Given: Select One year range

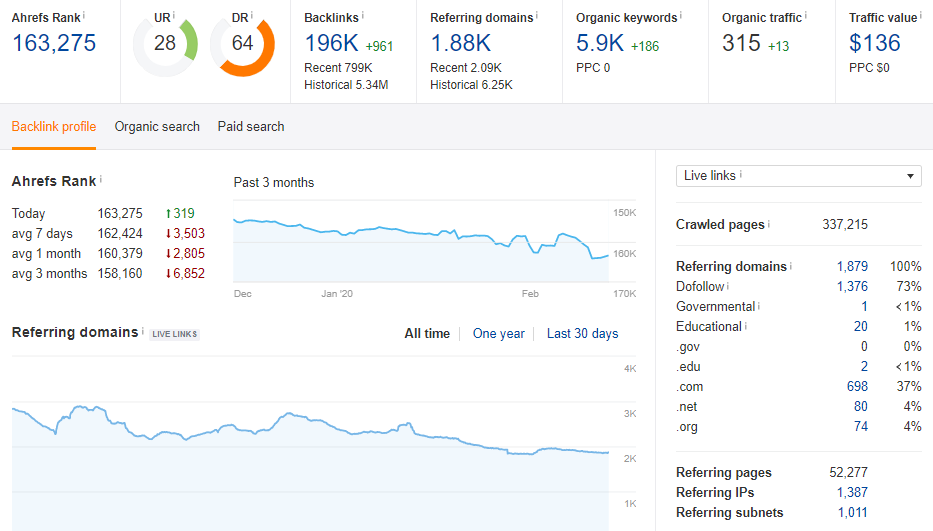Looking at the screenshot, I should 499,333.
